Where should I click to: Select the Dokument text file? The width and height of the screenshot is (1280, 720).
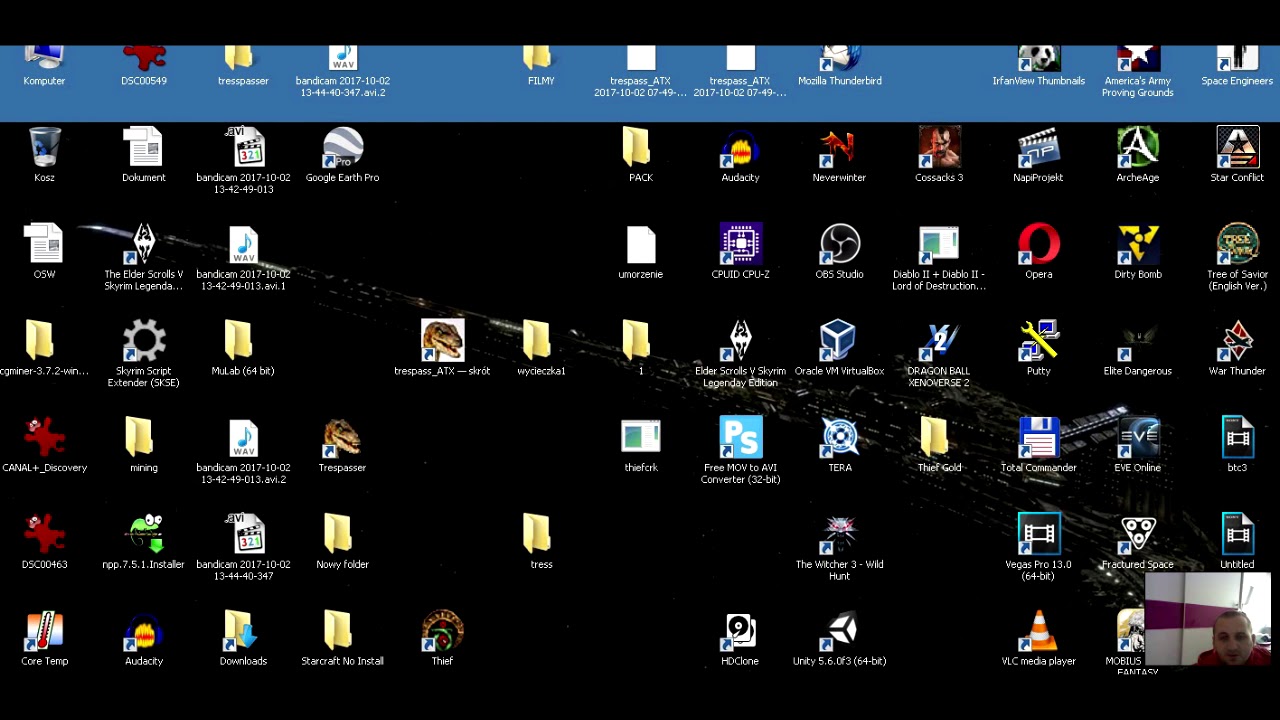point(143,155)
